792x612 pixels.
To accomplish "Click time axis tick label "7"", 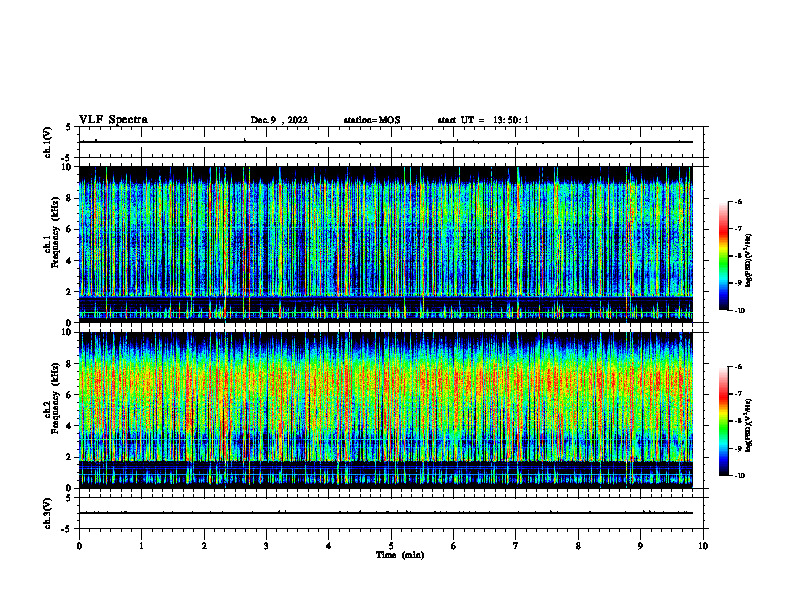I will (516, 546).
